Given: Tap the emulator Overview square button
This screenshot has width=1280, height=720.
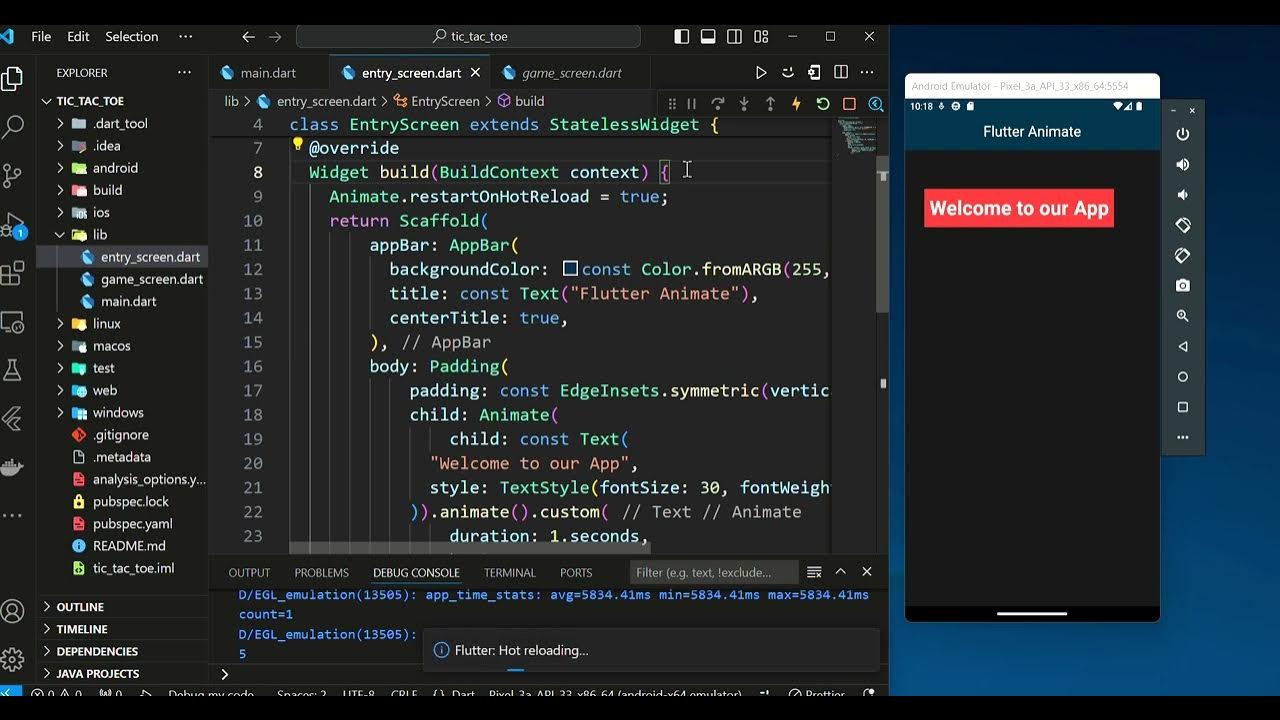Looking at the screenshot, I should [x=1183, y=407].
